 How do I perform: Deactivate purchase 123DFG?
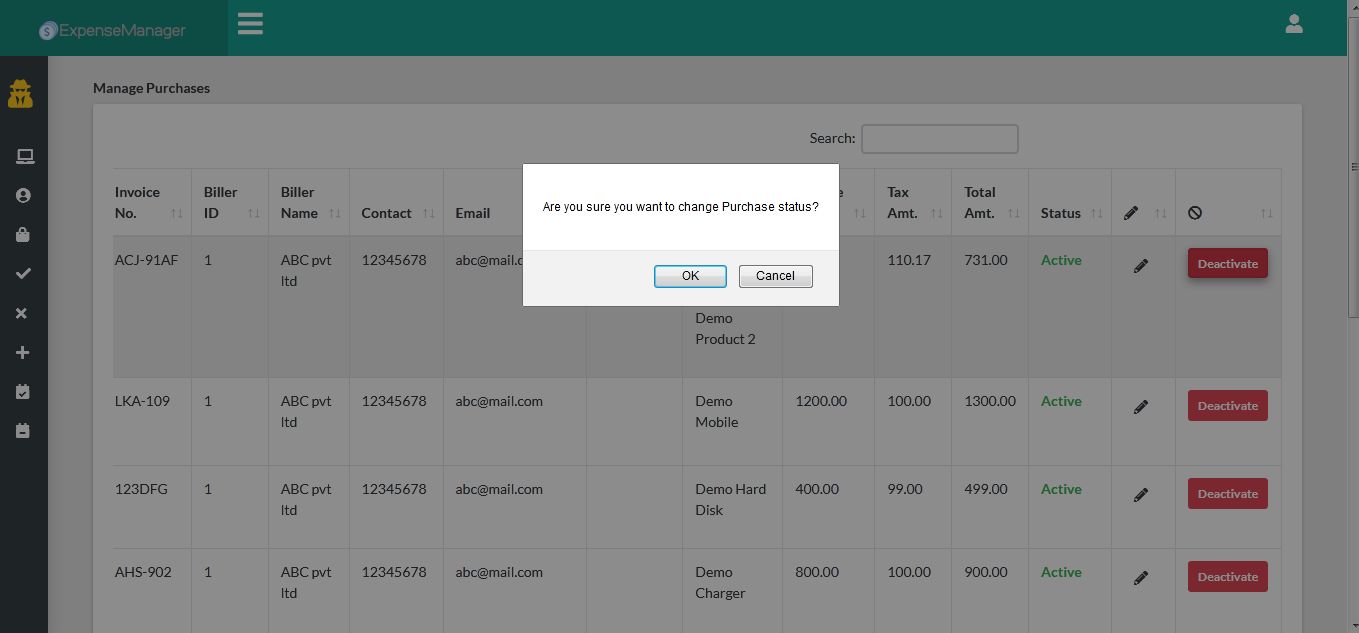pos(1227,494)
